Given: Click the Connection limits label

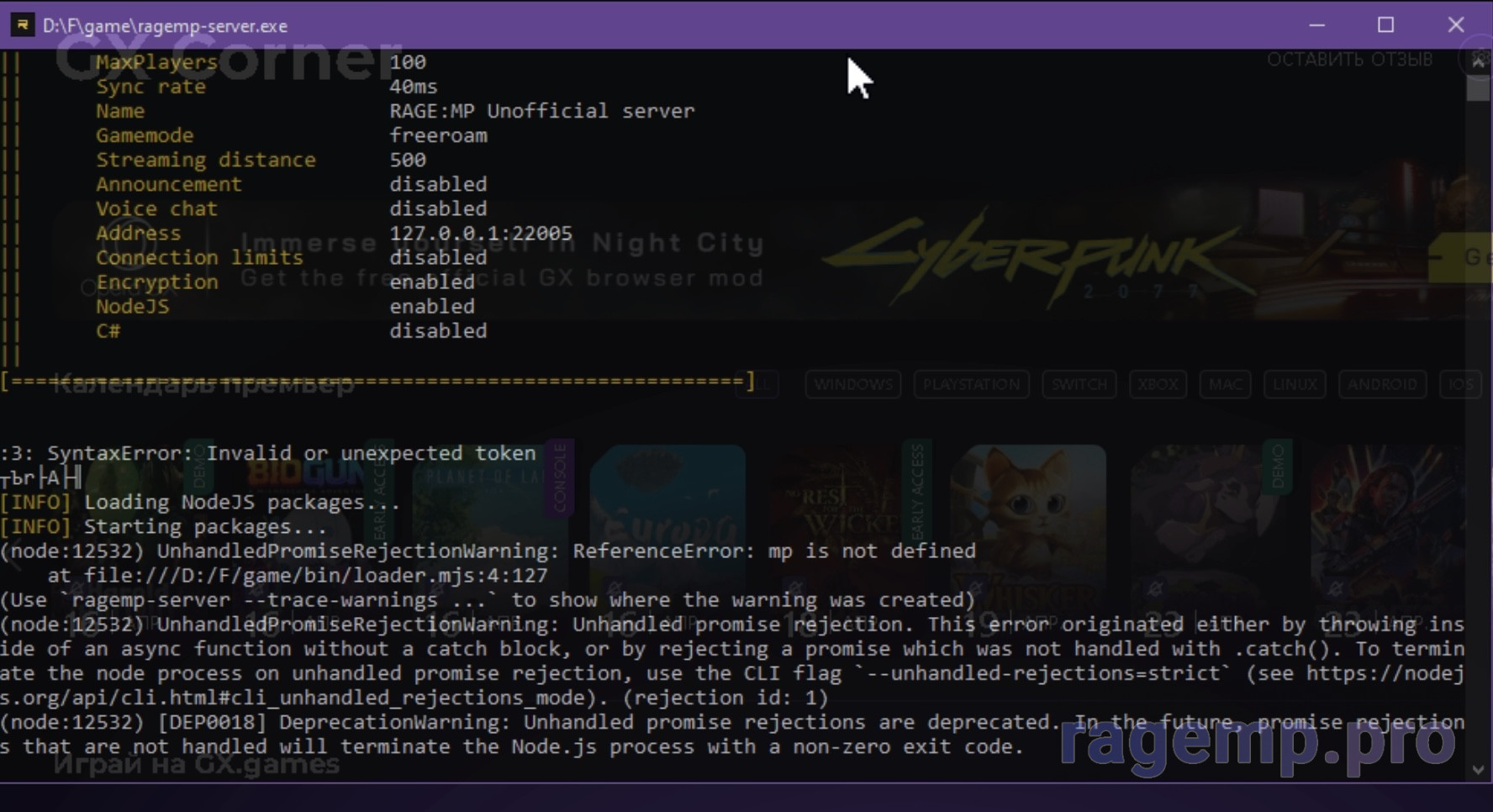Looking at the screenshot, I should (199, 257).
